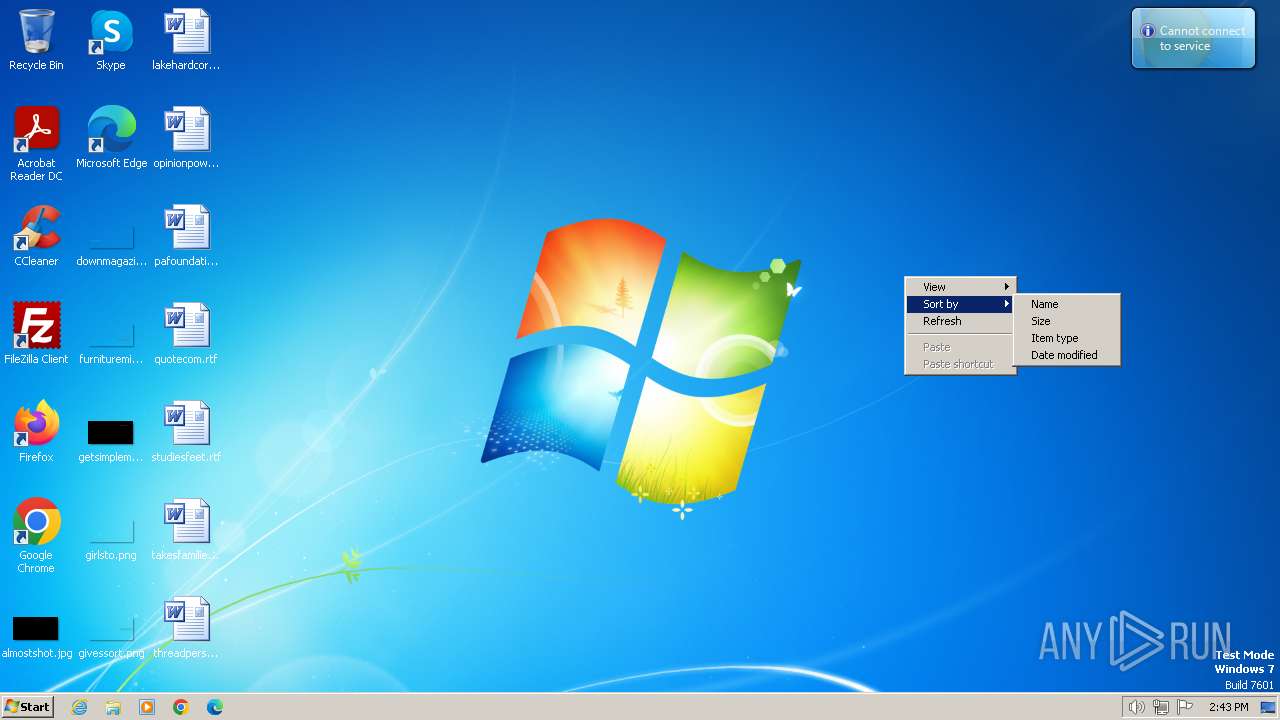Image resolution: width=1280 pixels, height=720 pixels.
Task: Choose Refresh from the context menu
Action: point(960,321)
